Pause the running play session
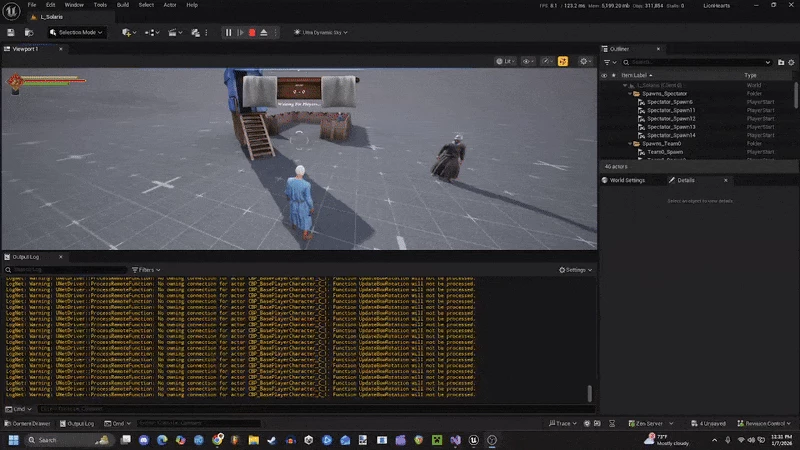This screenshot has height=450, width=800. [228, 32]
